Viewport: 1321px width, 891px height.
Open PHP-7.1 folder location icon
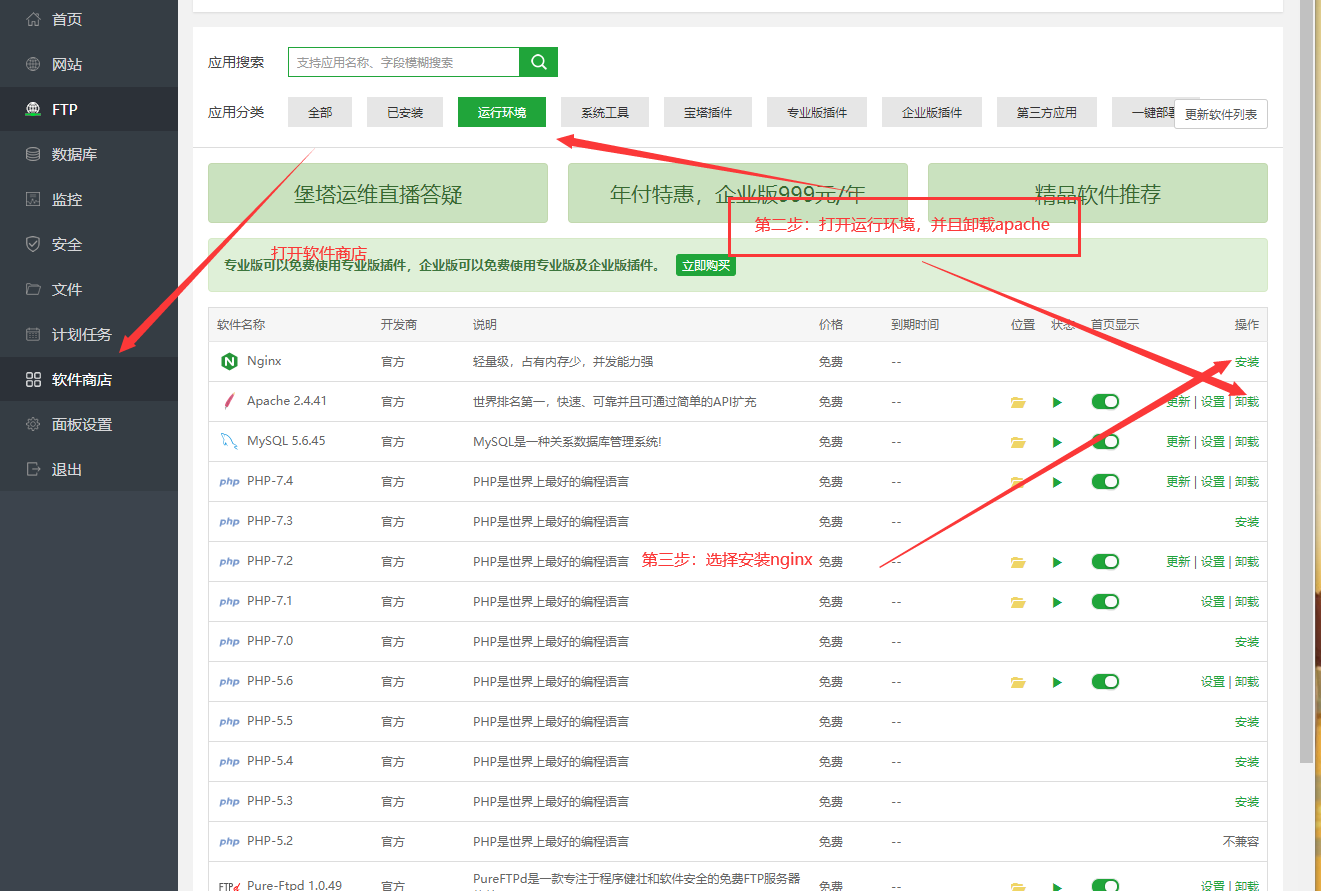[x=1018, y=602]
